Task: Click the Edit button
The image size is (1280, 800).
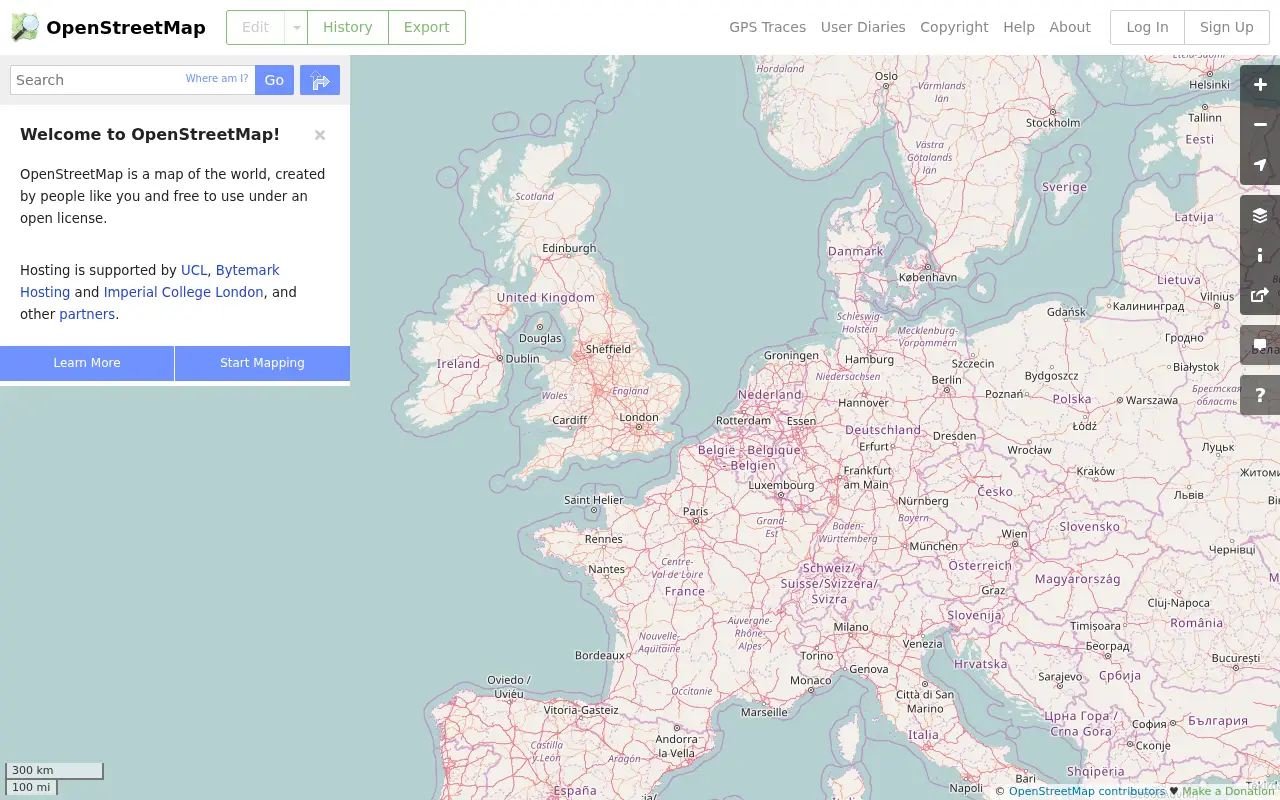Action: (x=255, y=27)
